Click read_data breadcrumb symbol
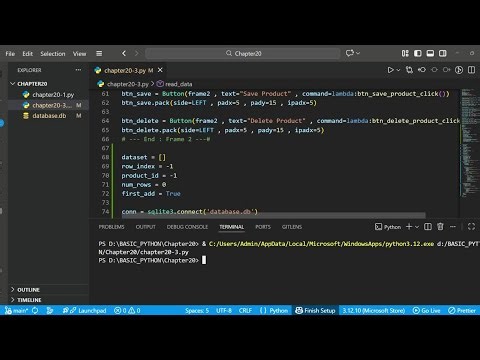Screen dimensions: 480x360 175,84
